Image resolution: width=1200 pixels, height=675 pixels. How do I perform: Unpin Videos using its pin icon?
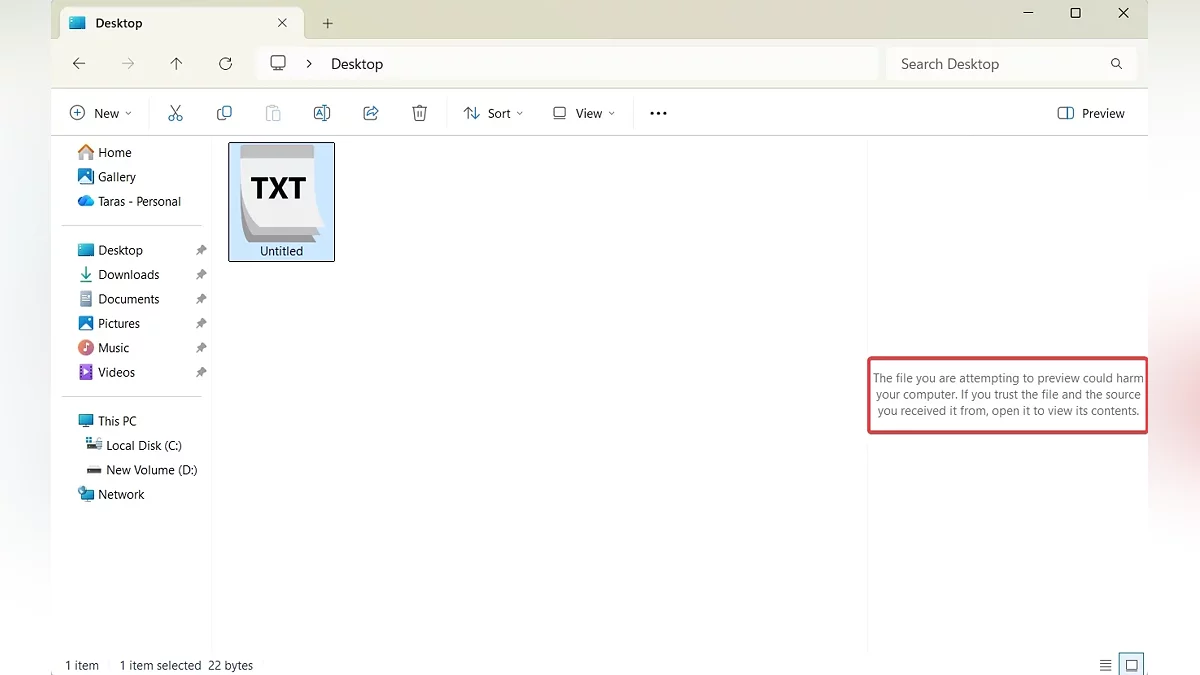click(201, 372)
